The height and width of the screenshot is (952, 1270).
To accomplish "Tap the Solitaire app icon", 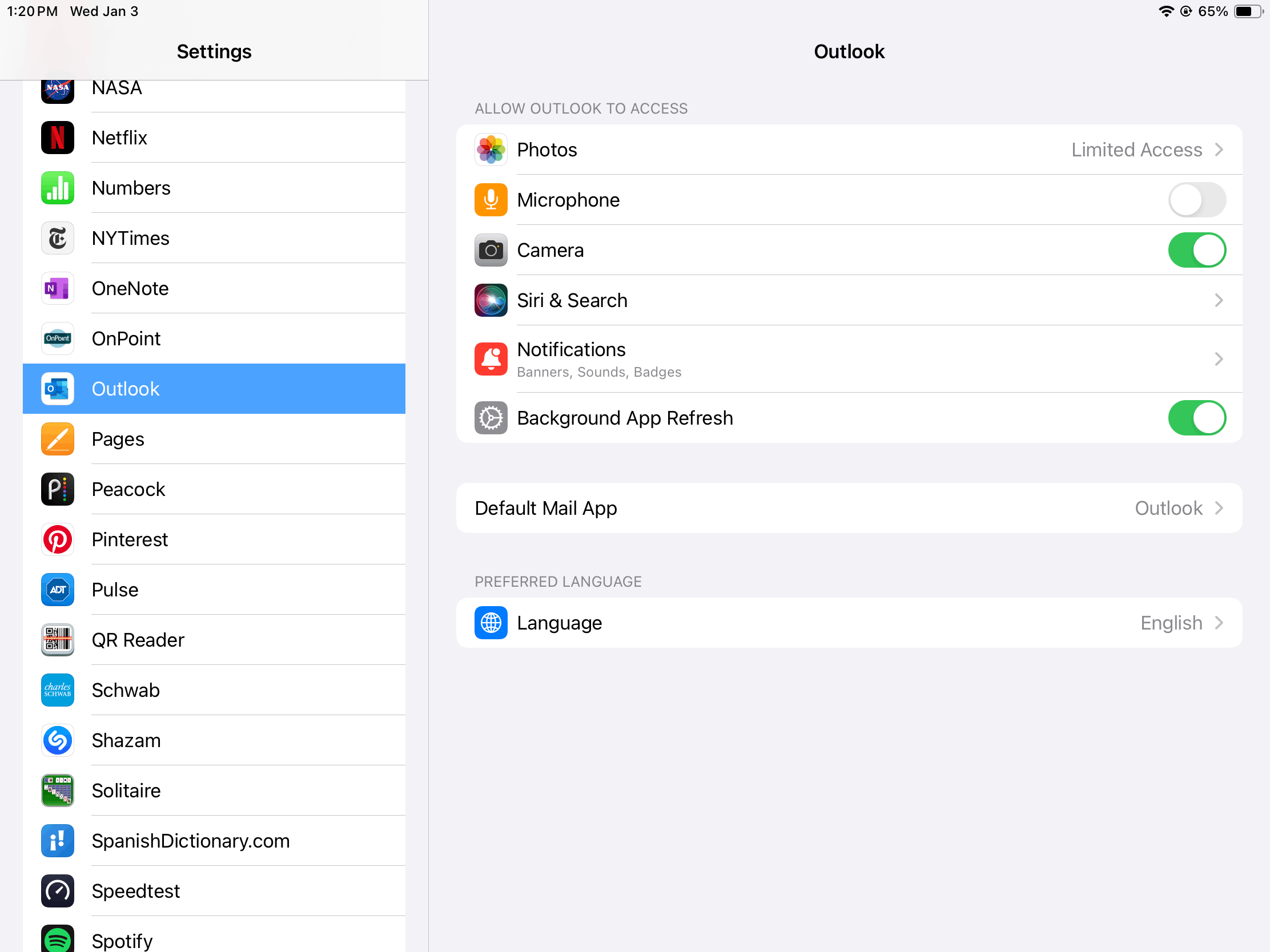I will (58, 790).
